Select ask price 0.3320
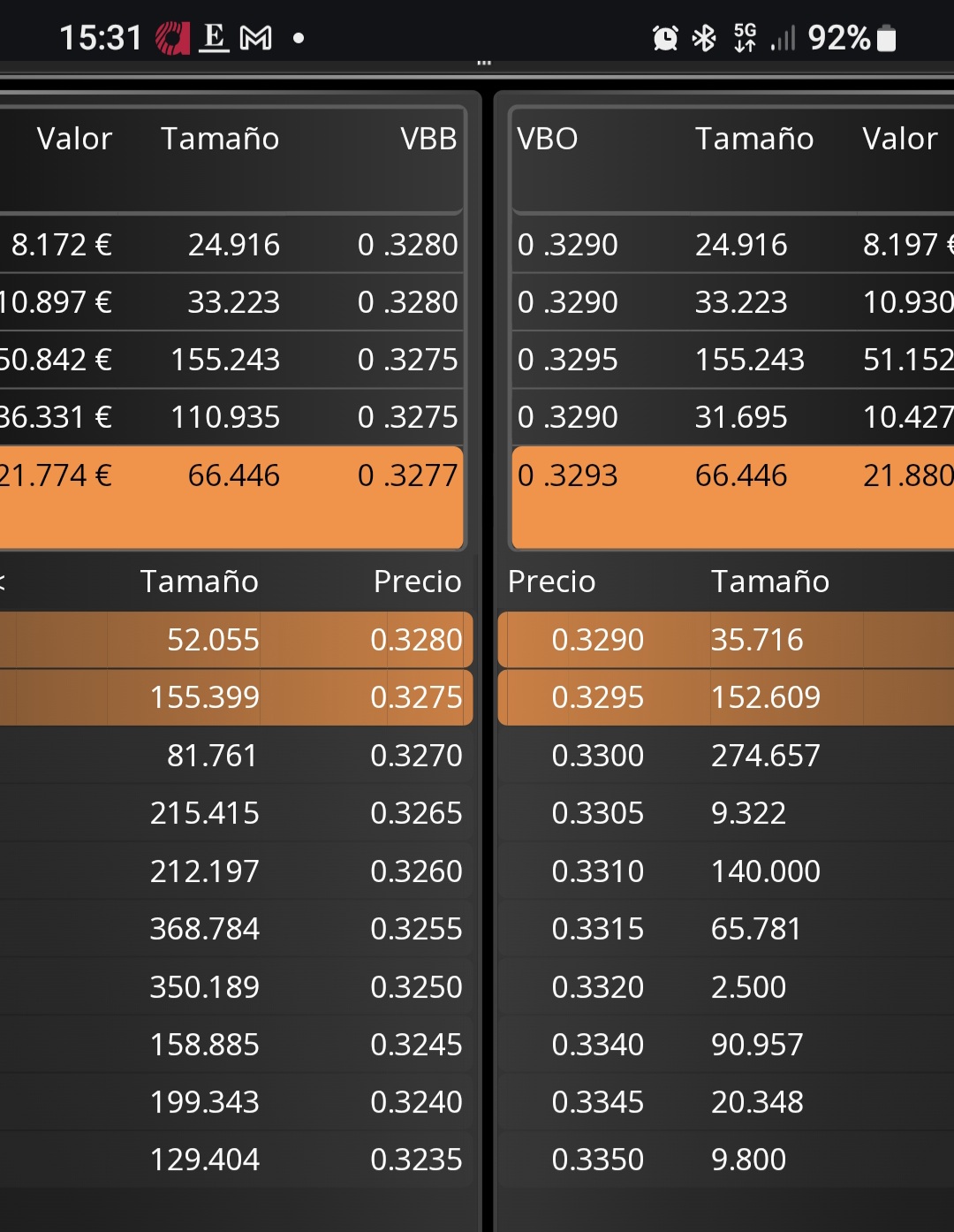The height and width of the screenshot is (1232, 954). (x=598, y=987)
